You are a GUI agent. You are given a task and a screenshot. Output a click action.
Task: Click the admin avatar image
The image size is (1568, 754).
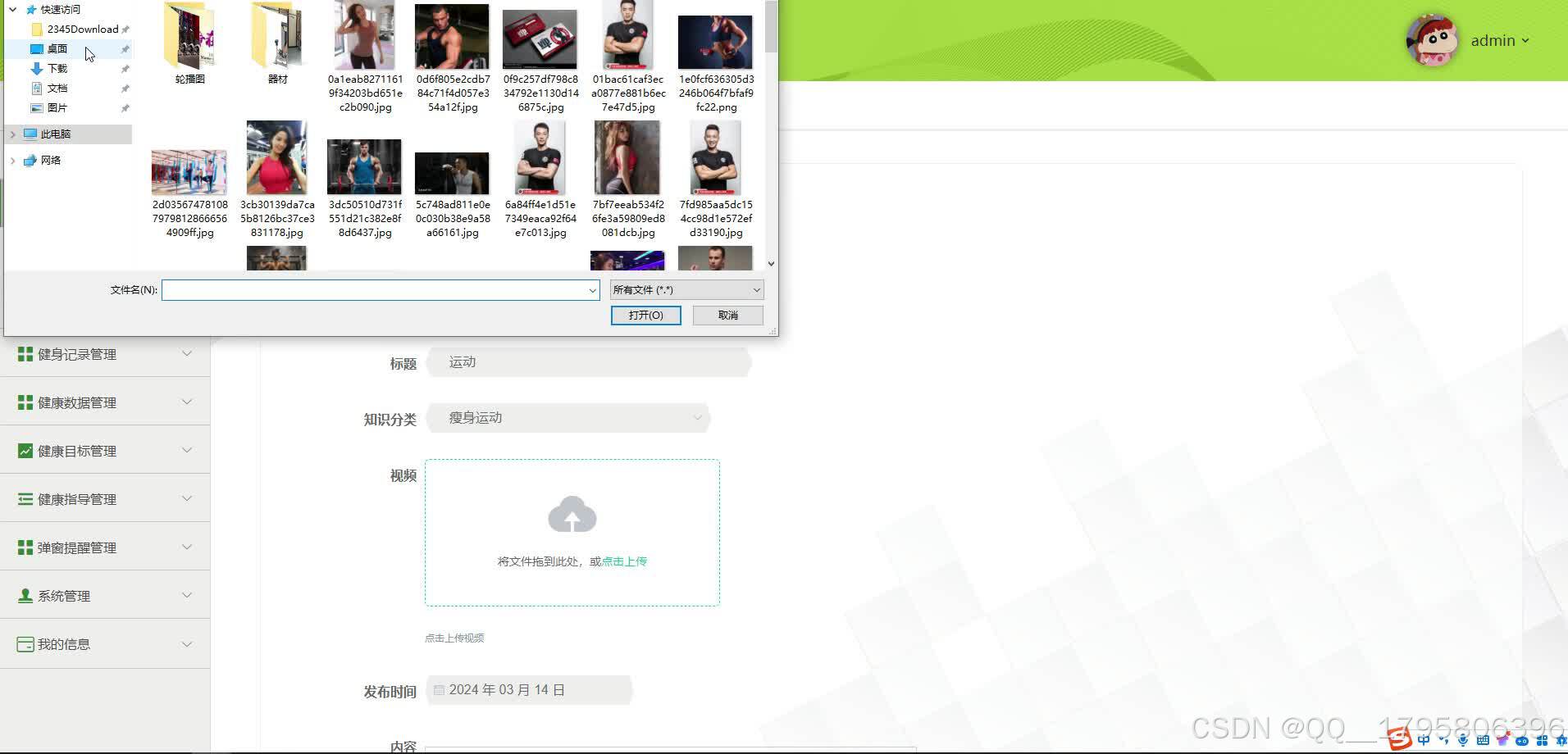click(x=1433, y=39)
